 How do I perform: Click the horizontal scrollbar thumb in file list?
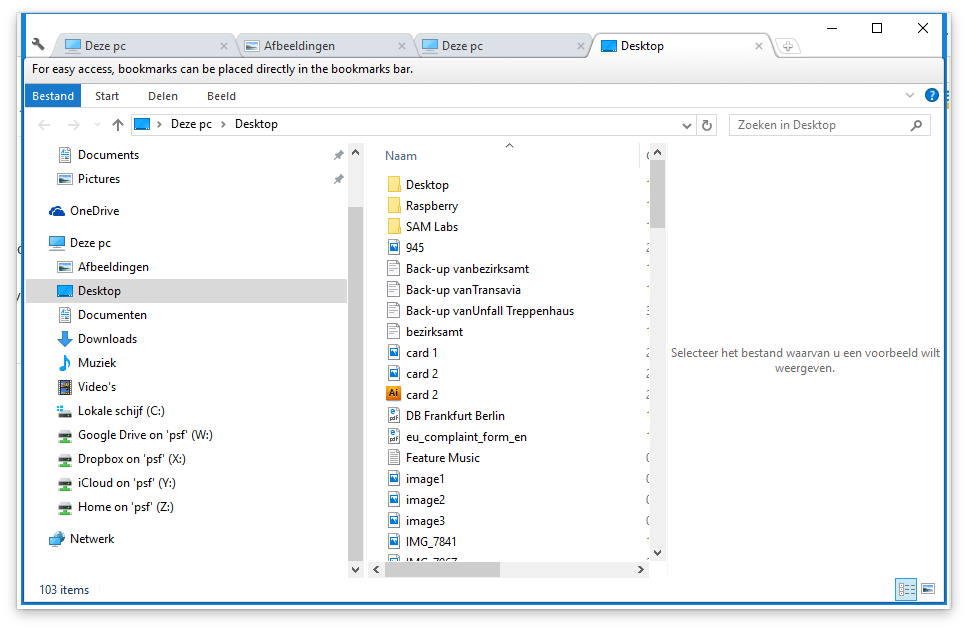(442, 569)
